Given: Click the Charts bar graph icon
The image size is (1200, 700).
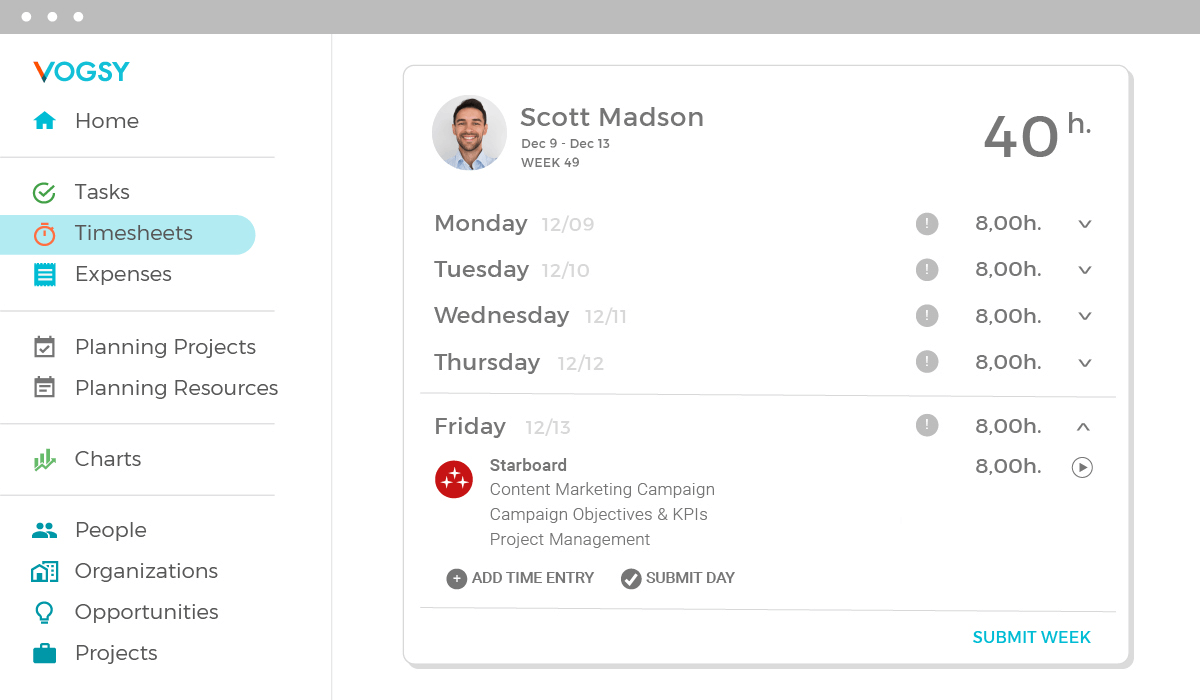Looking at the screenshot, I should [x=44, y=459].
